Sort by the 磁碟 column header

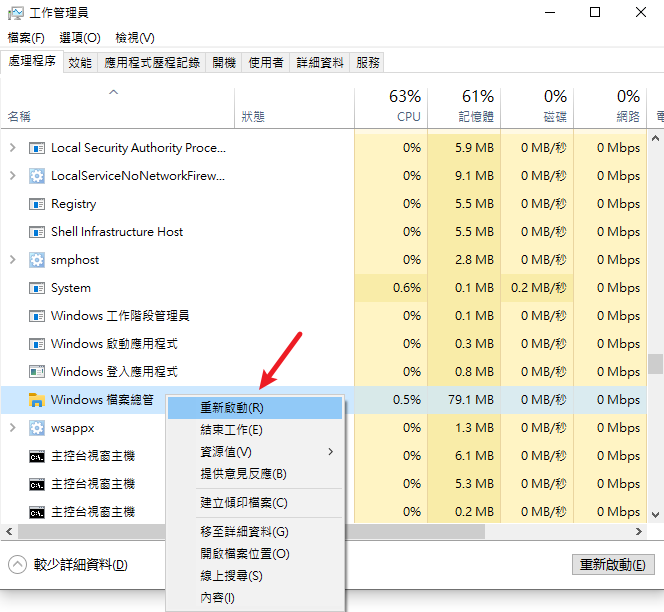pos(537,108)
